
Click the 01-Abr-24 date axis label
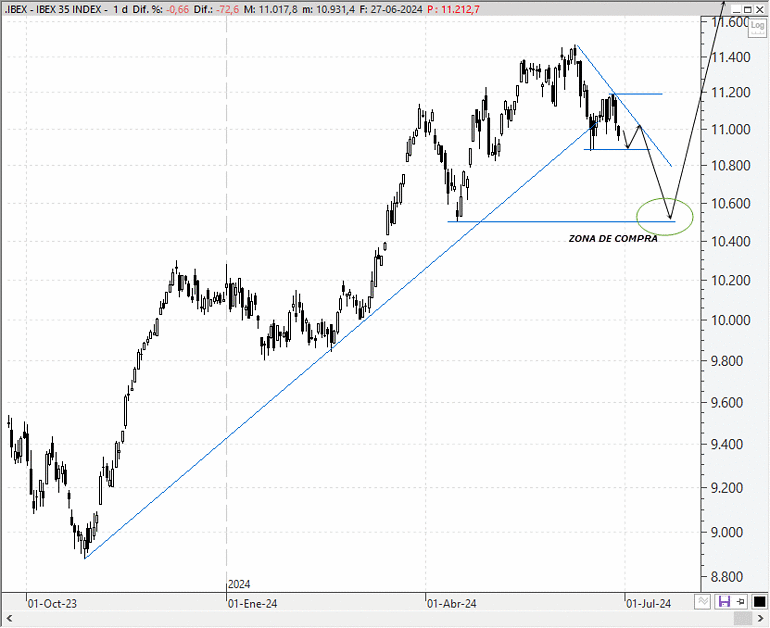click(x=452, y=603)
